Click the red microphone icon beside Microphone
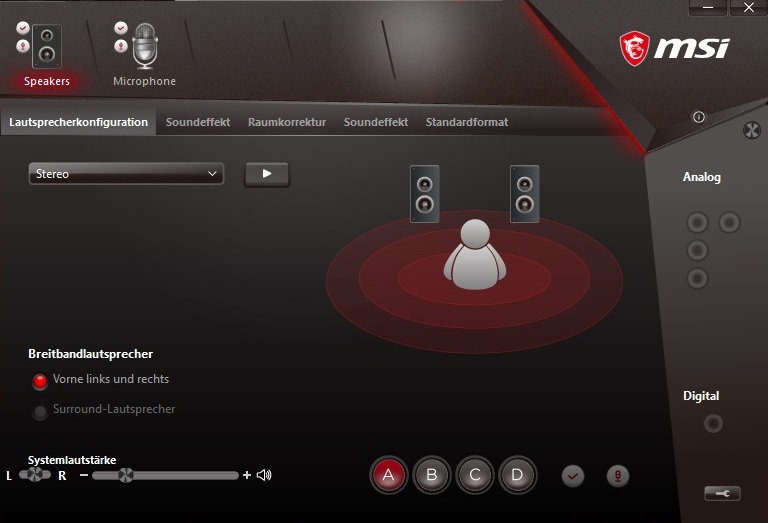 click(x=121, y=47)
